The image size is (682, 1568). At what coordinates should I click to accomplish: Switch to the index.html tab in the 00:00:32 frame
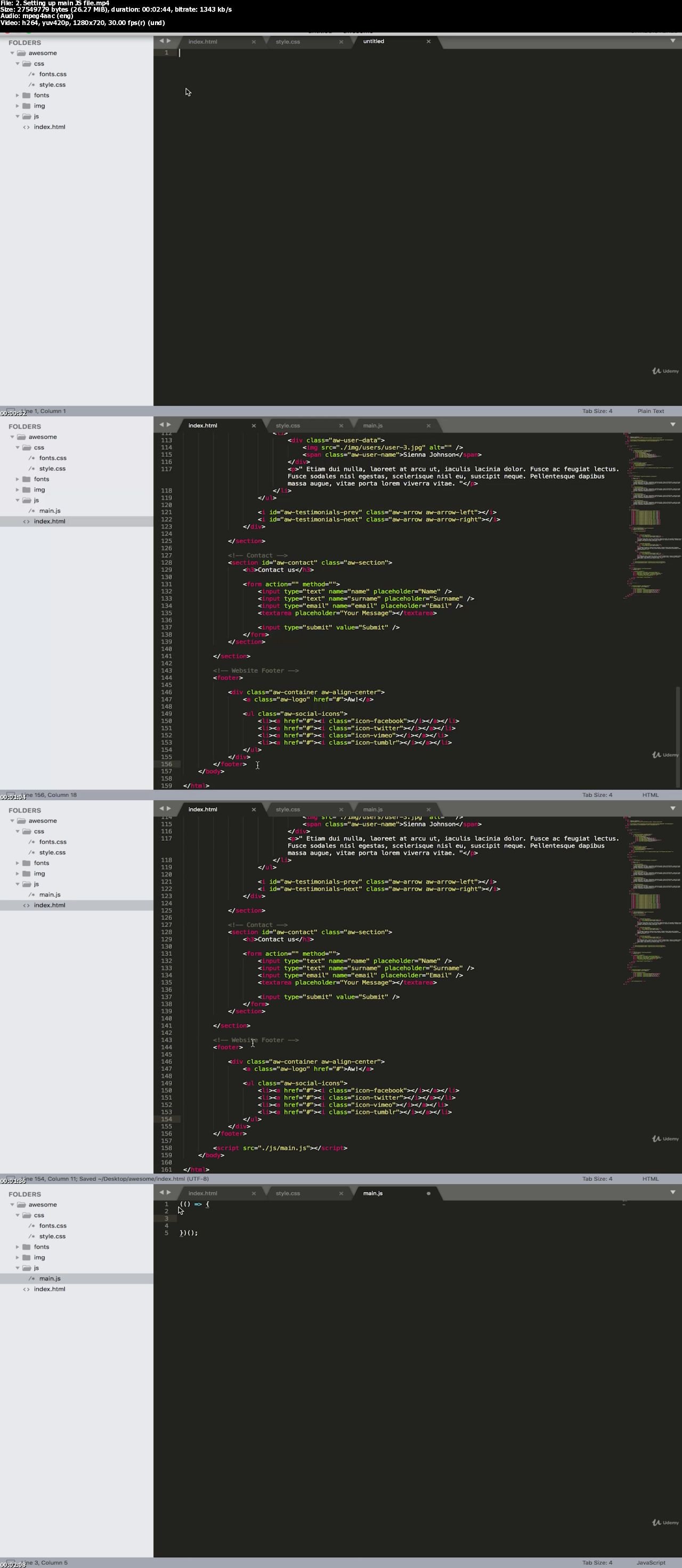pyautogui.click(x=202, y=42)
